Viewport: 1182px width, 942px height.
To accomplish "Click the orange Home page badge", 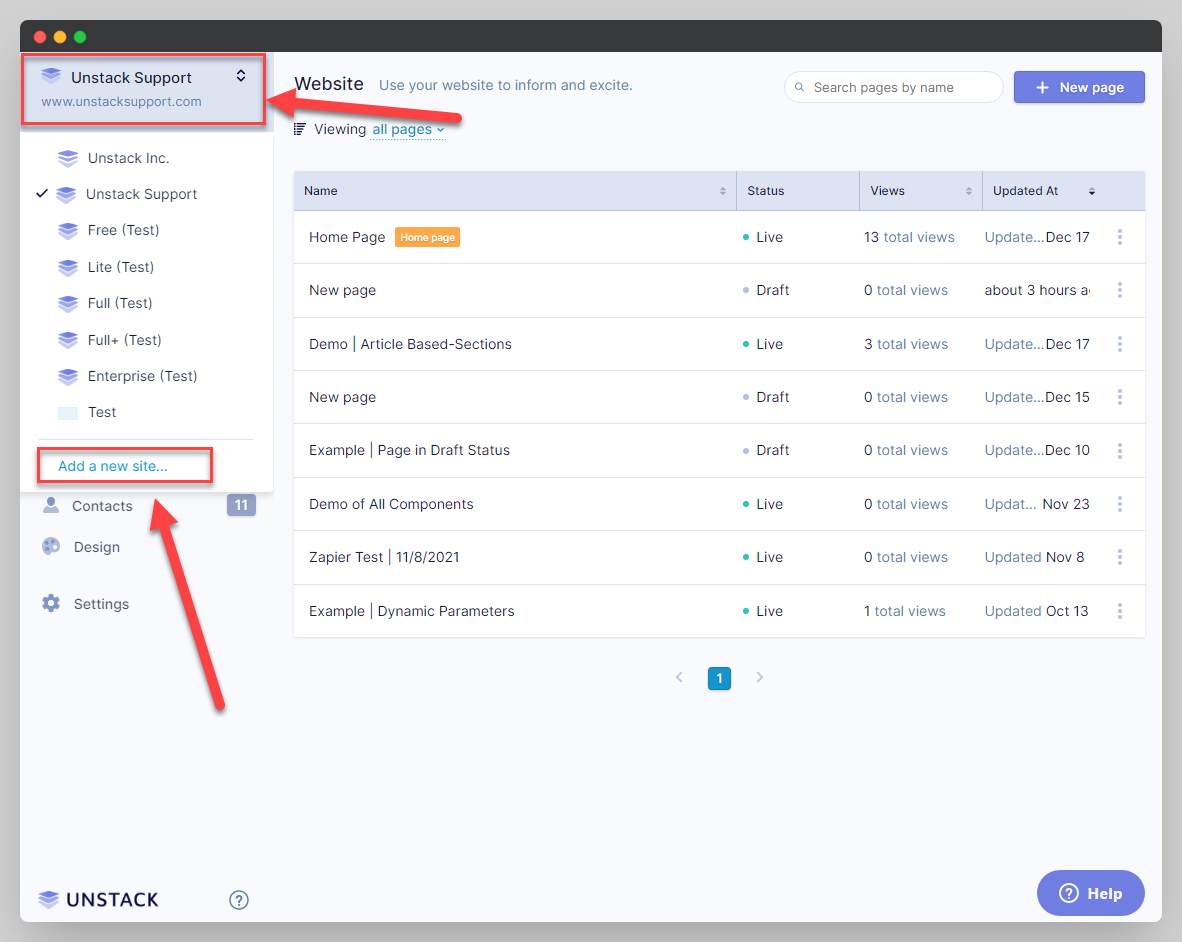I will (427, 237).
